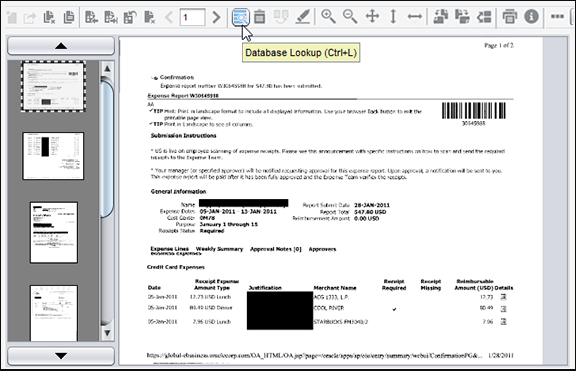The image size is (576, 371).
Task: Click the delete document icon with X
Action: (49, 17)
